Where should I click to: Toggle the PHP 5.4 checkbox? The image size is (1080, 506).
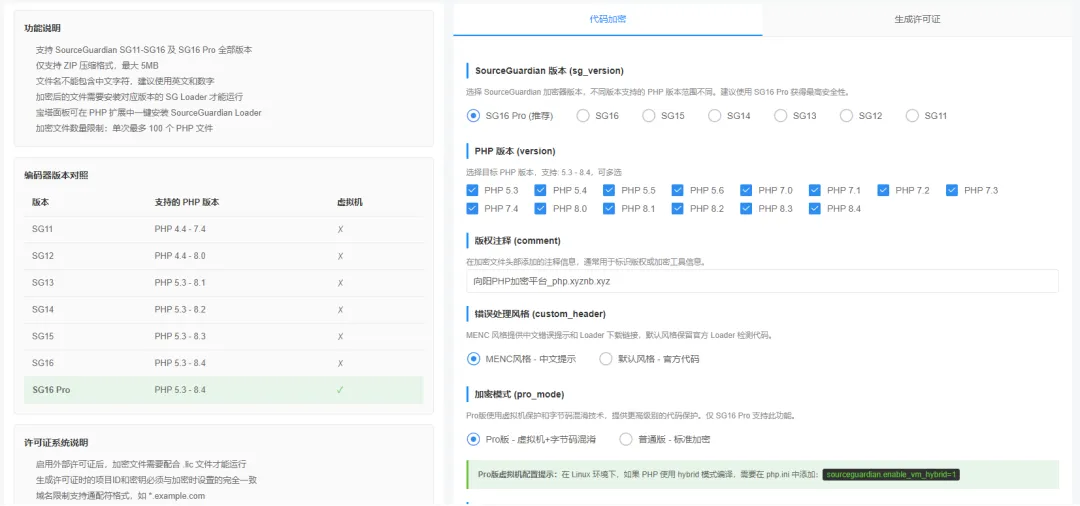(541, 190)
